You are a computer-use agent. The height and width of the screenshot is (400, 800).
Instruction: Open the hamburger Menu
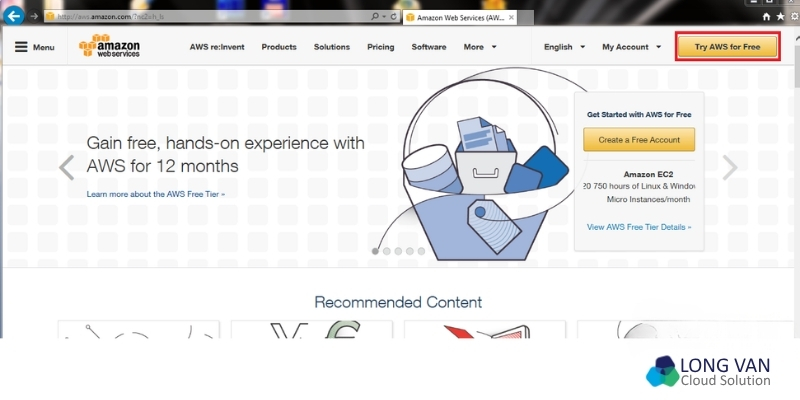click(x=34, y=47)
